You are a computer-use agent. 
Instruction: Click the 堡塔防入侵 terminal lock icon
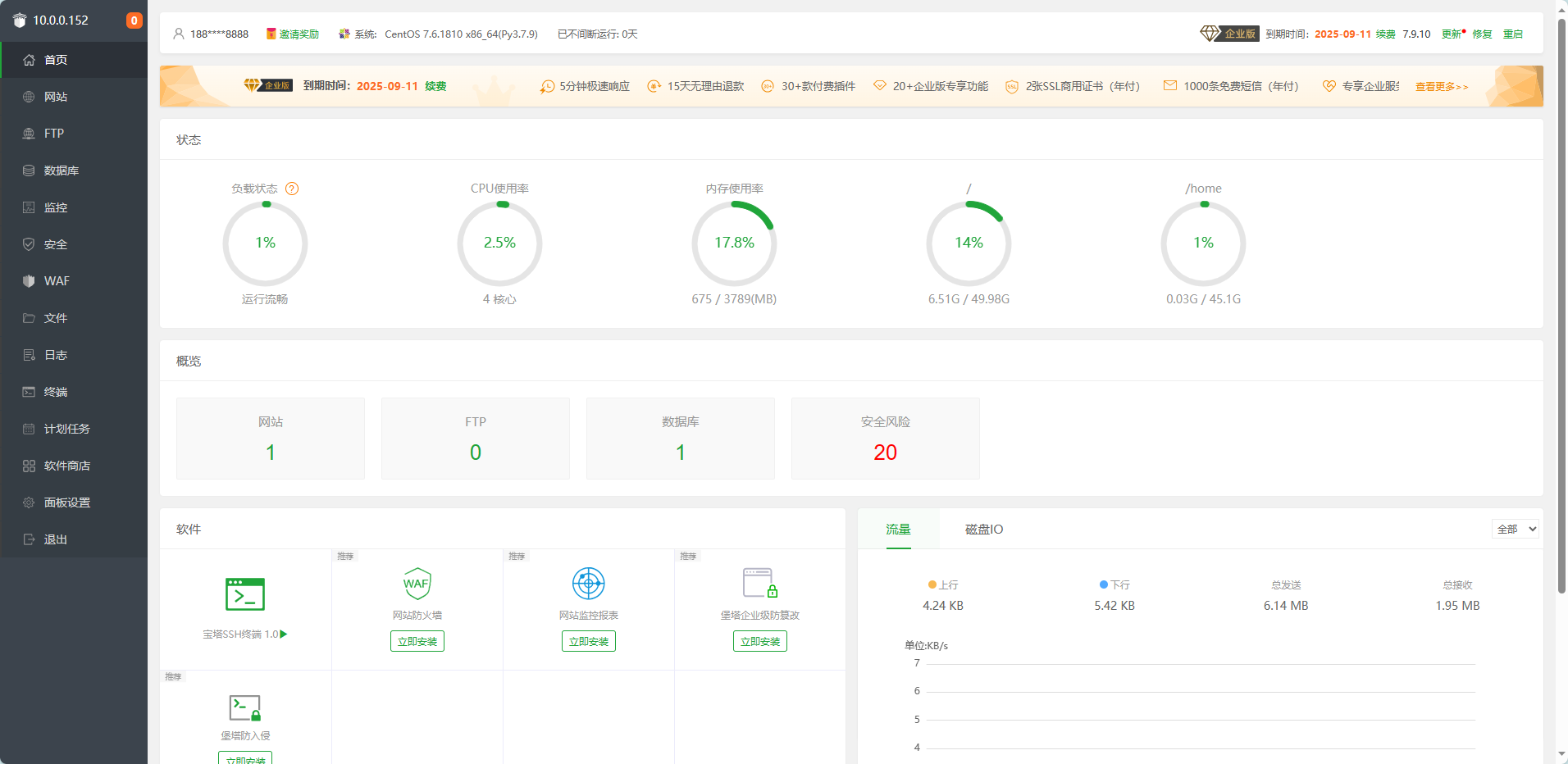(244, 707)
